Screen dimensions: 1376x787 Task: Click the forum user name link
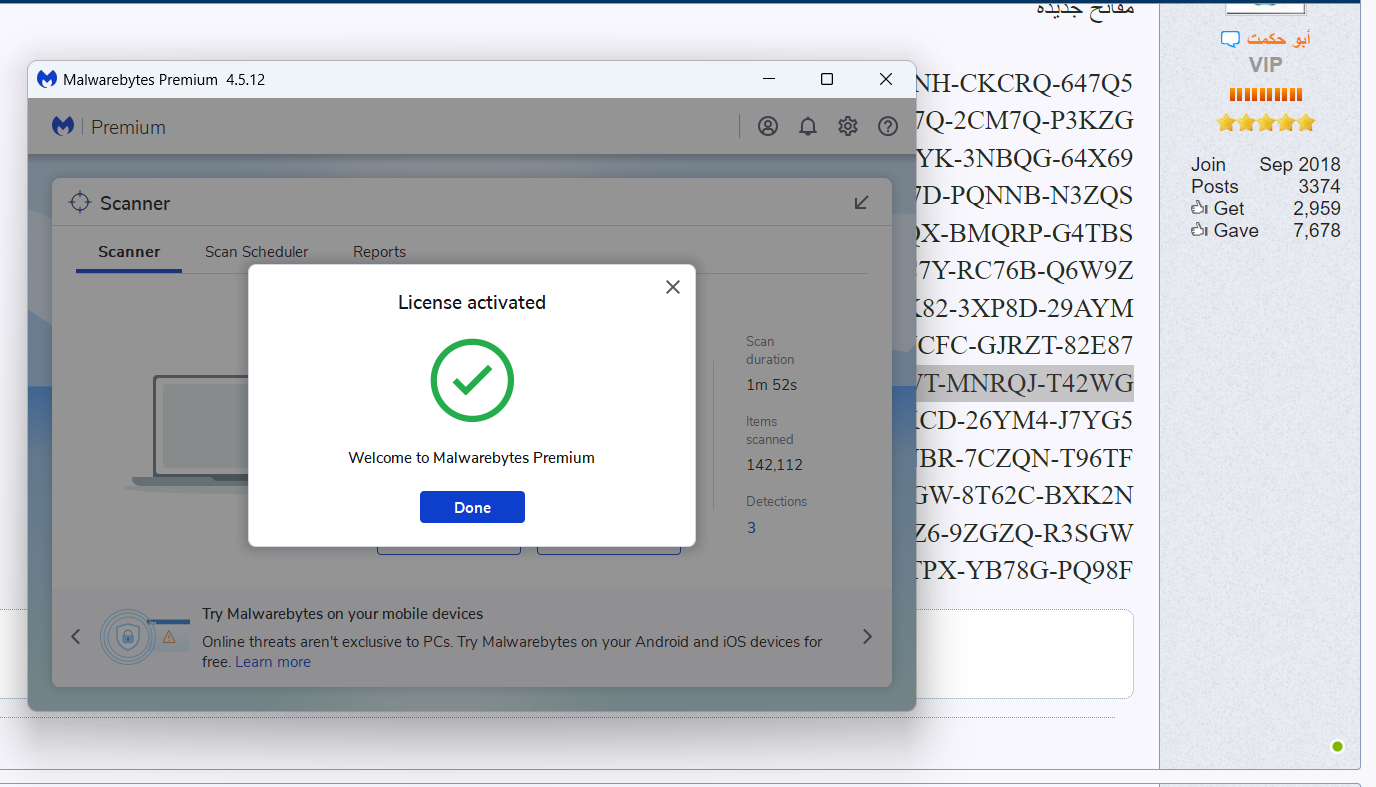coord(1278,38)
